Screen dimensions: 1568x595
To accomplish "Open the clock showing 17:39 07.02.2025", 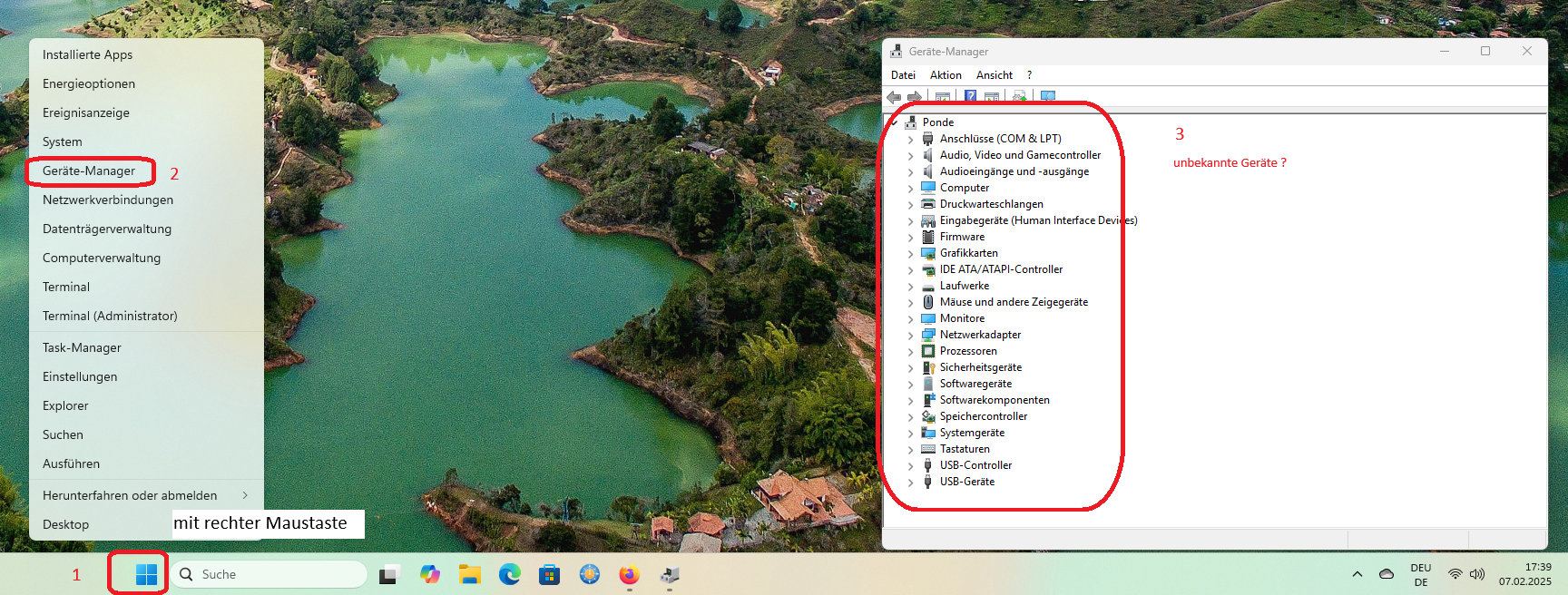I will point(1525,574).
